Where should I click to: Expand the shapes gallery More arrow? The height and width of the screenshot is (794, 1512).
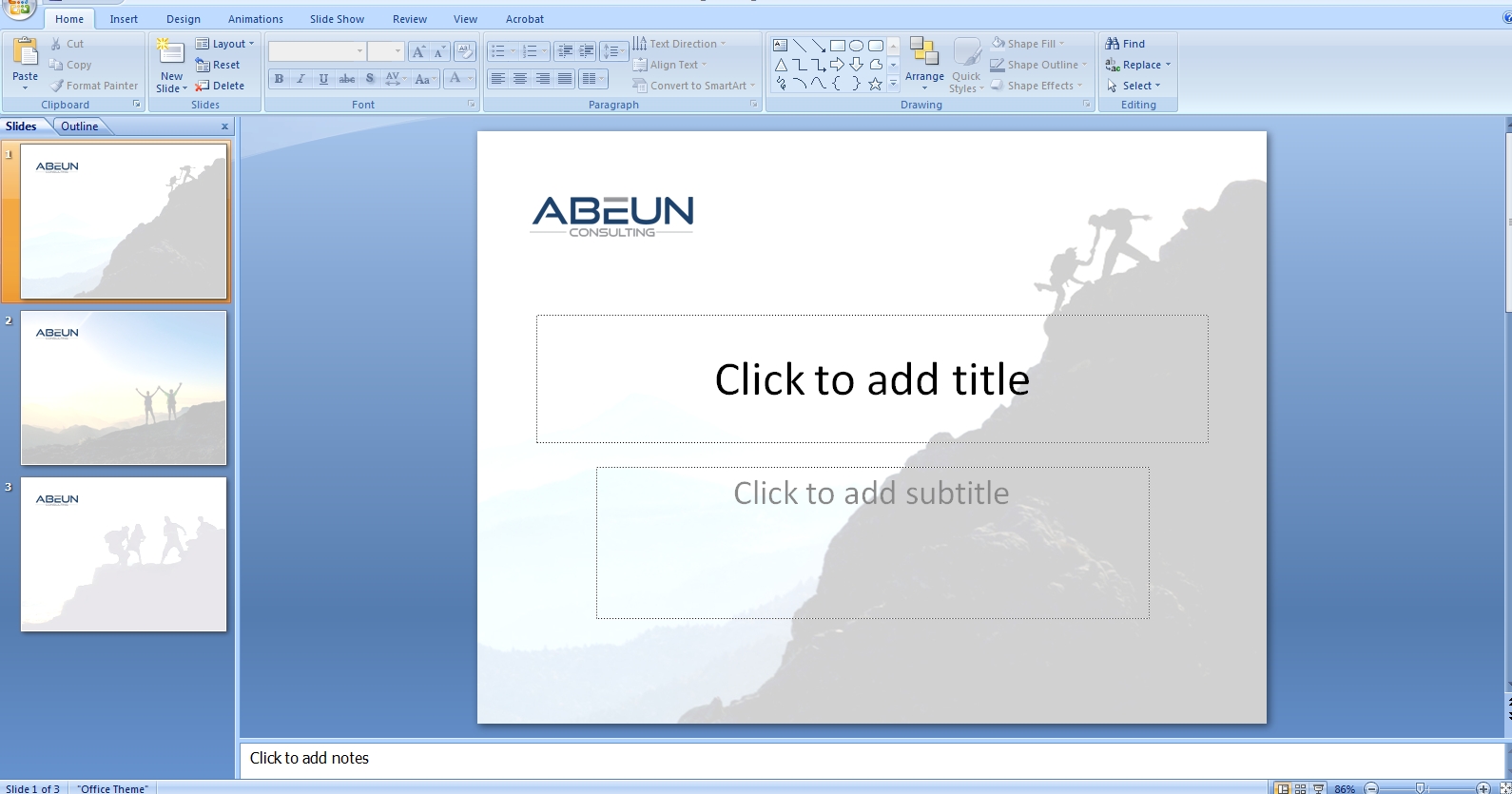click(893, 84)
